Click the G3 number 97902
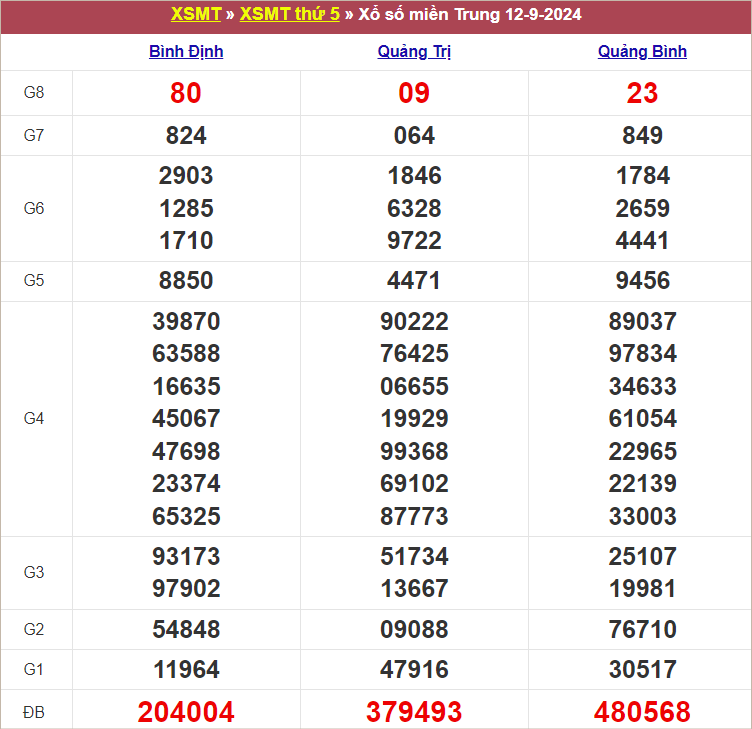 (x=186, y=588)
